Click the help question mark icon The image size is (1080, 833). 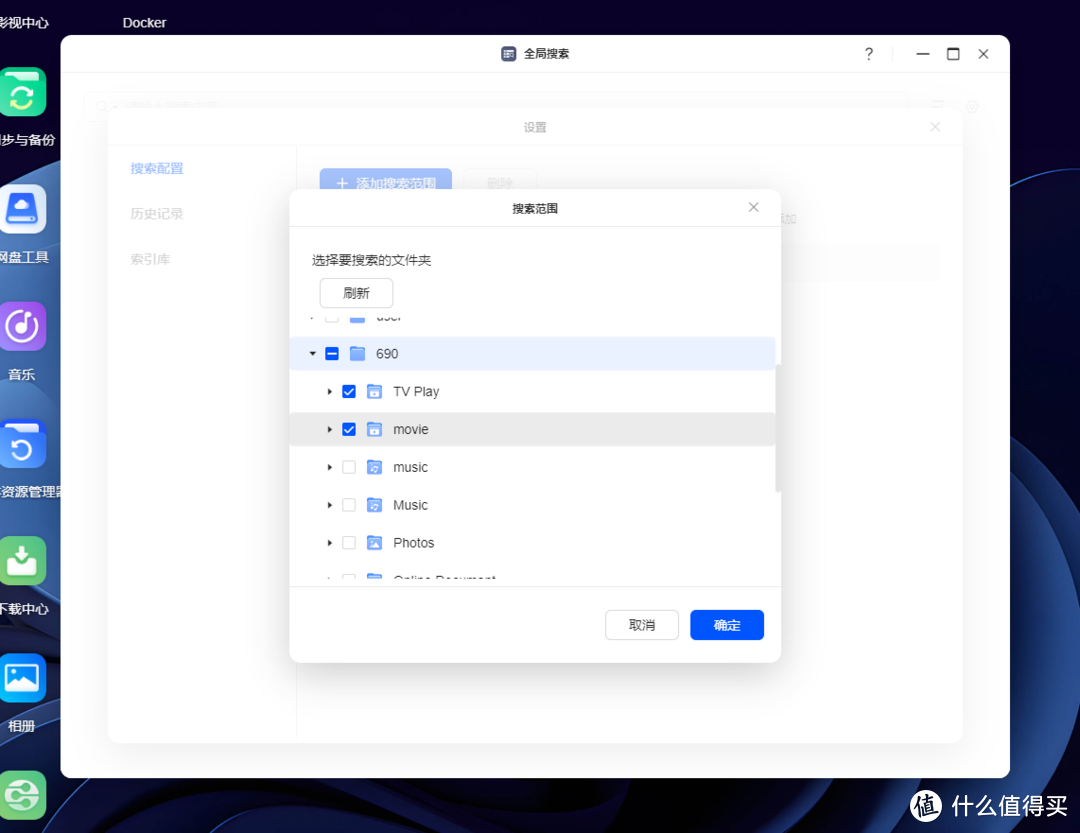(x=868, y=54)
